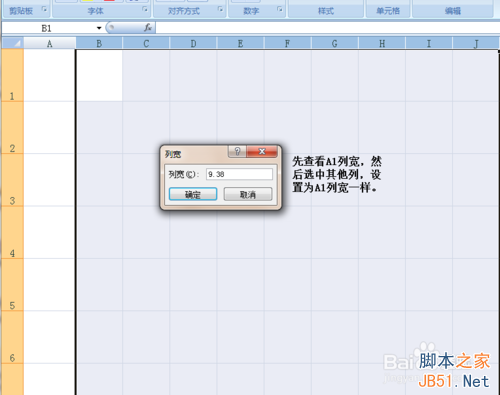Select row 5 header
Viewport: 500px width, 395px height.
12,285
